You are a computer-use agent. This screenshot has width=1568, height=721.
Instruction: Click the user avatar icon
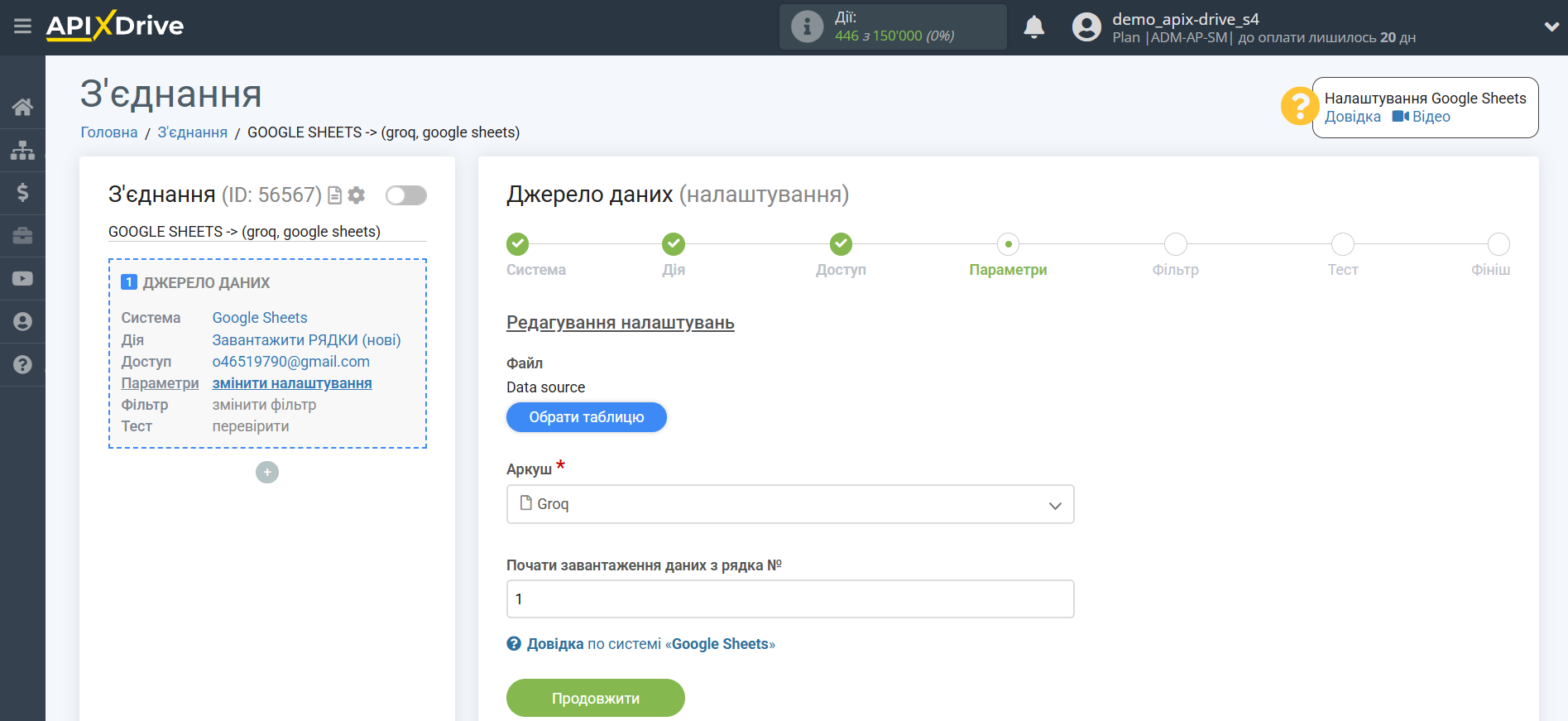pyautogui.click(x=1086, y=27)
